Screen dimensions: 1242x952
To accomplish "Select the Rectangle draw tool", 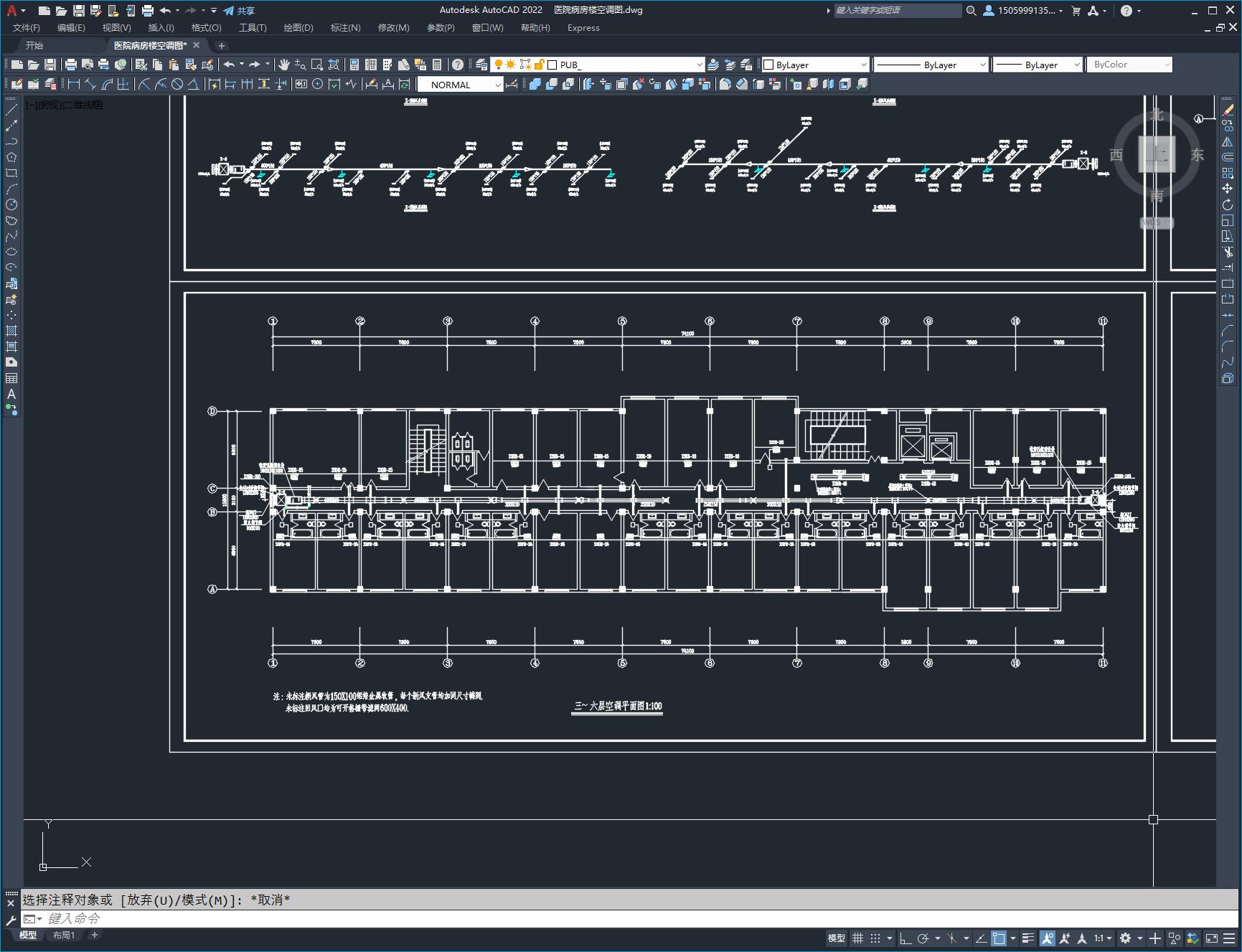I will pyautogui.click(x=11, y=173).
